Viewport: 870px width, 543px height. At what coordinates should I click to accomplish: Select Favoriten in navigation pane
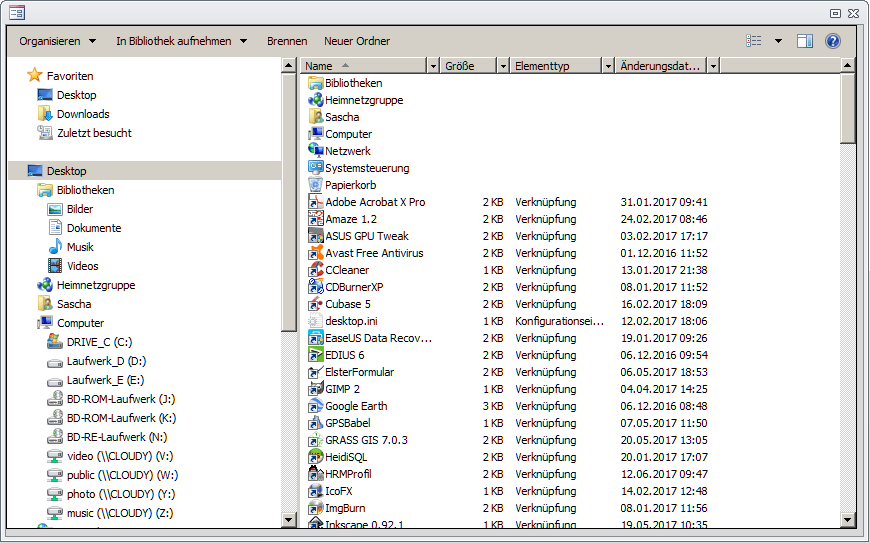click(70, 76)
